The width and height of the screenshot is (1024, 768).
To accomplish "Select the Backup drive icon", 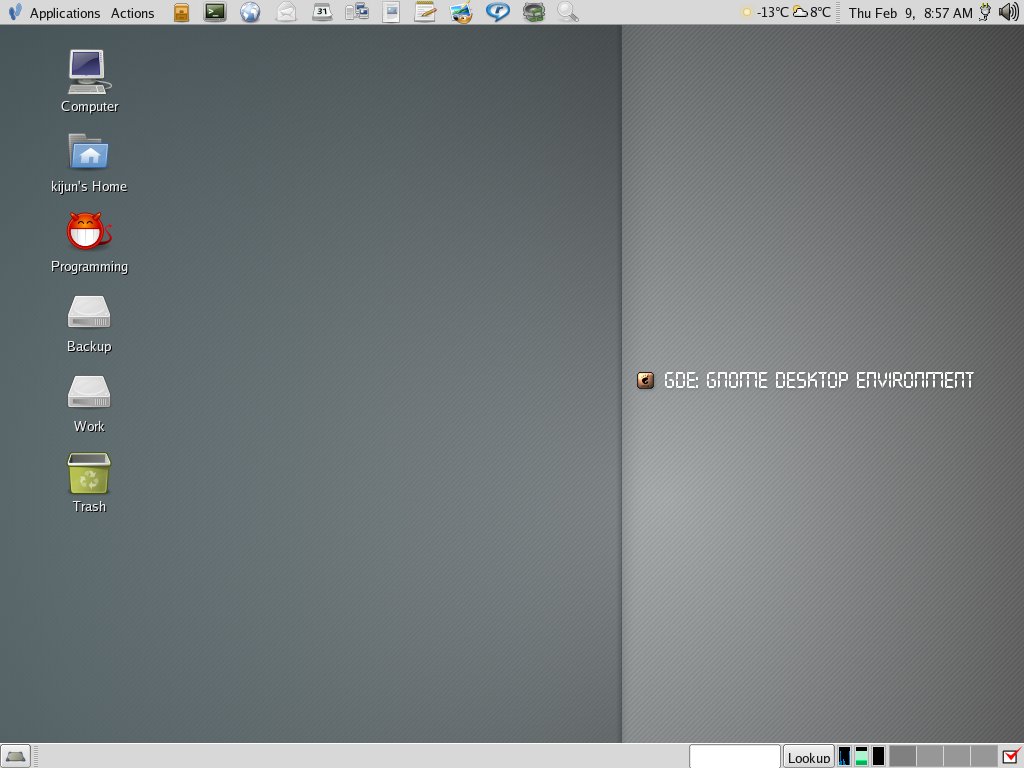I will click(89, 312).
